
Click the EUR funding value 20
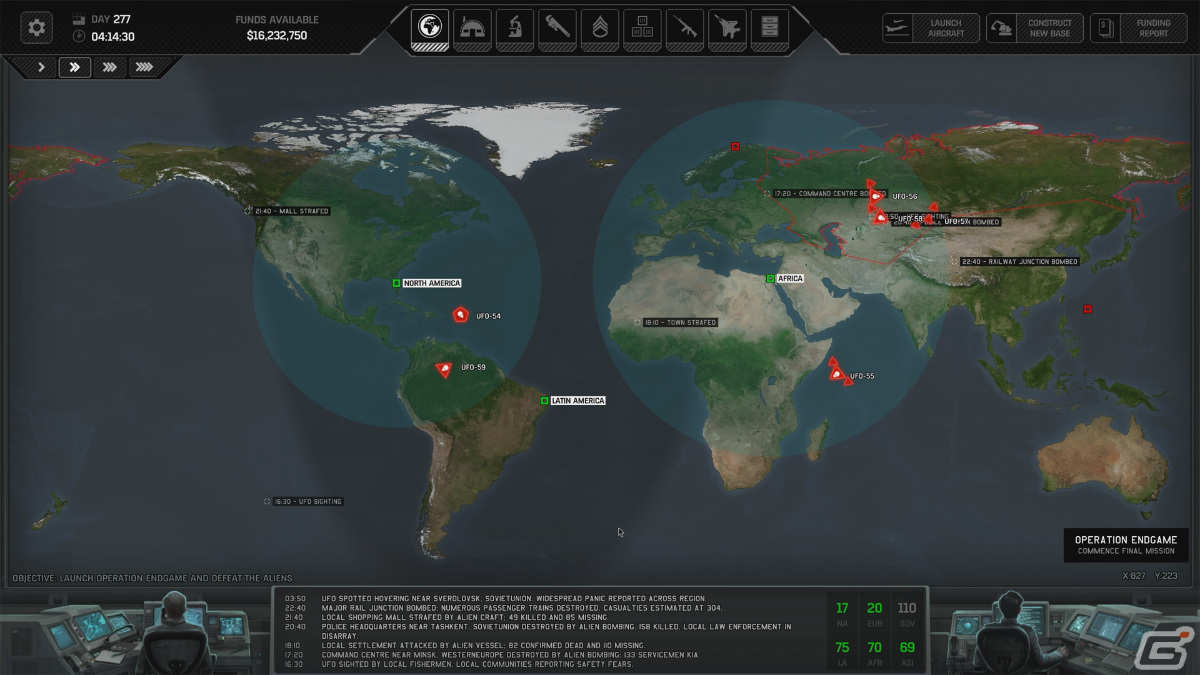click(x=874, y=609)
